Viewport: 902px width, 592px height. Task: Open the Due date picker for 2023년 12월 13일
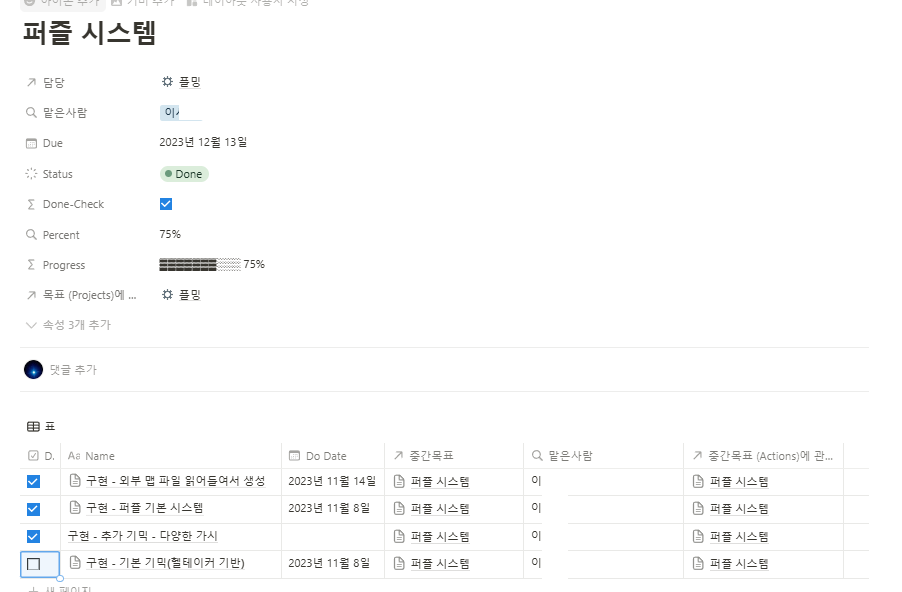[204, 143]
